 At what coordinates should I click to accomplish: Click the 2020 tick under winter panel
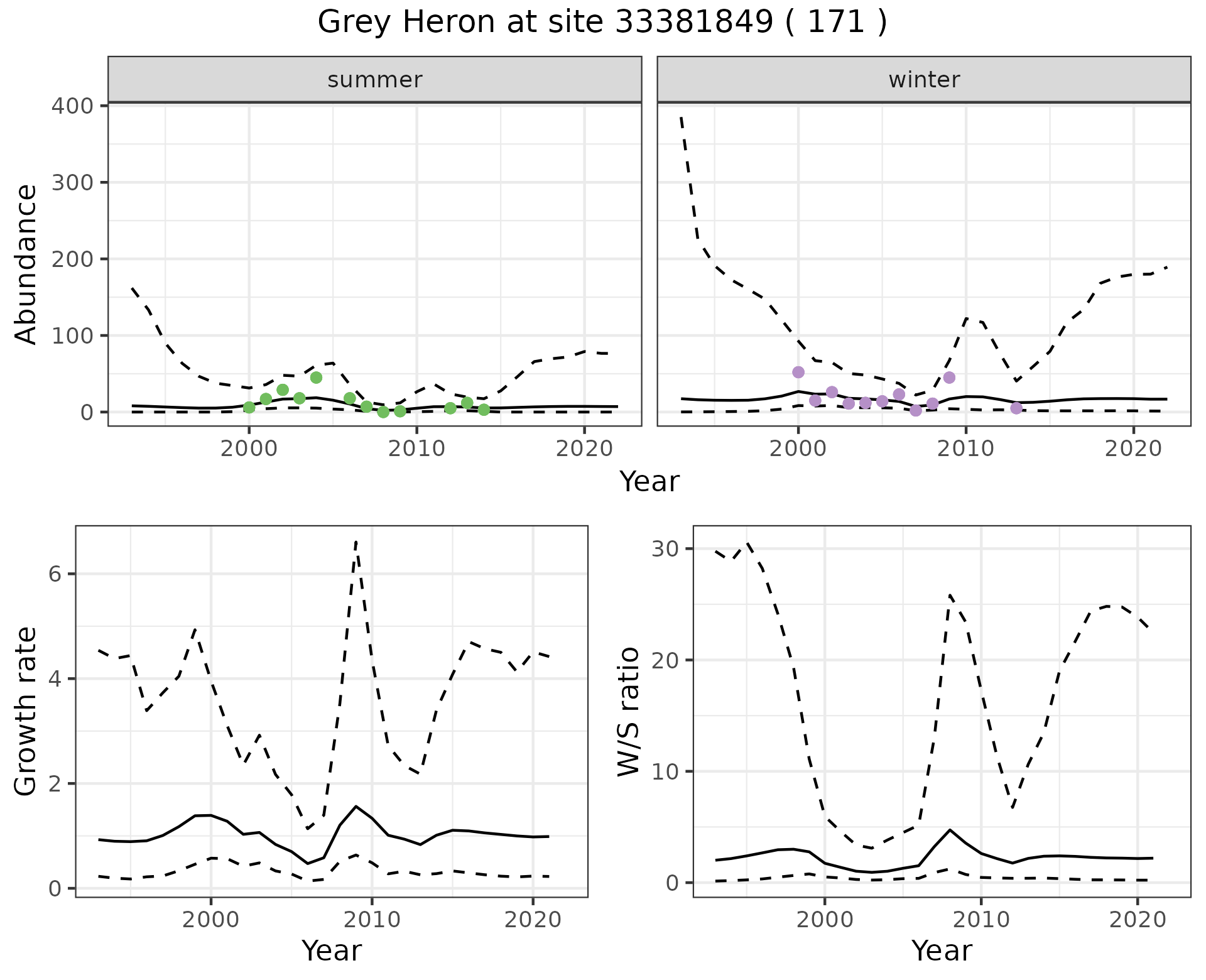click(1133, 449)
